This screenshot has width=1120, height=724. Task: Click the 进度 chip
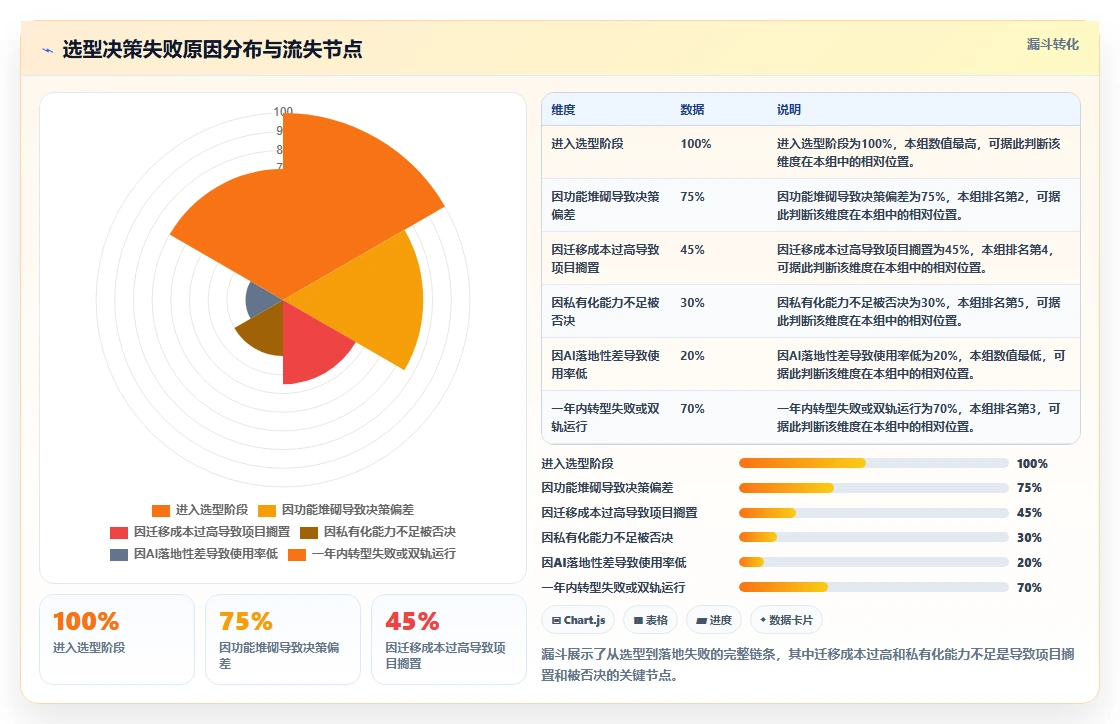click(714, 620)
